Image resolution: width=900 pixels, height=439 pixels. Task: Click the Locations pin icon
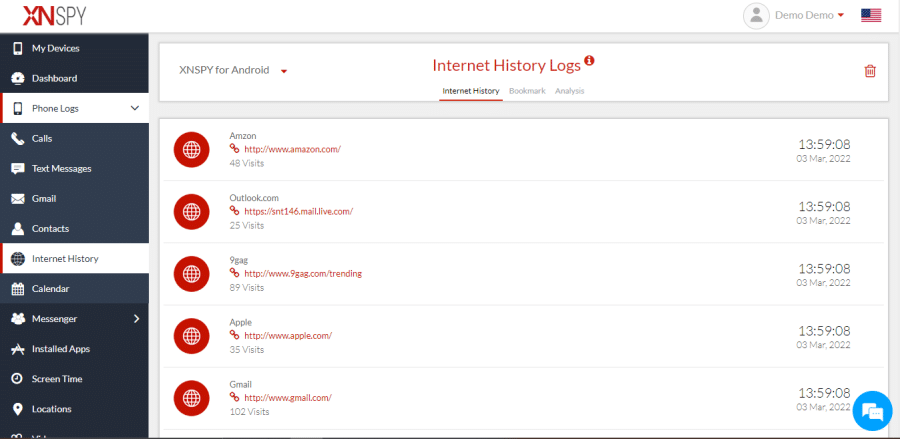click(x=18, y=409)
